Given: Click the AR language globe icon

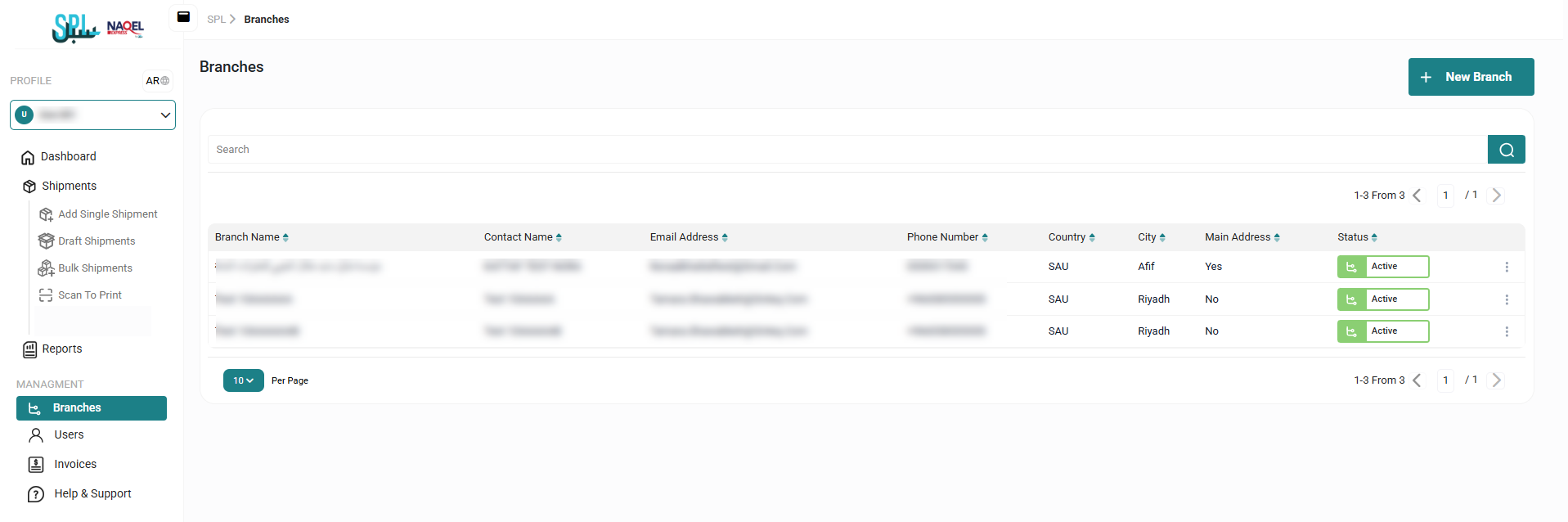Looking at the screenshot, I should click(164, 81).
